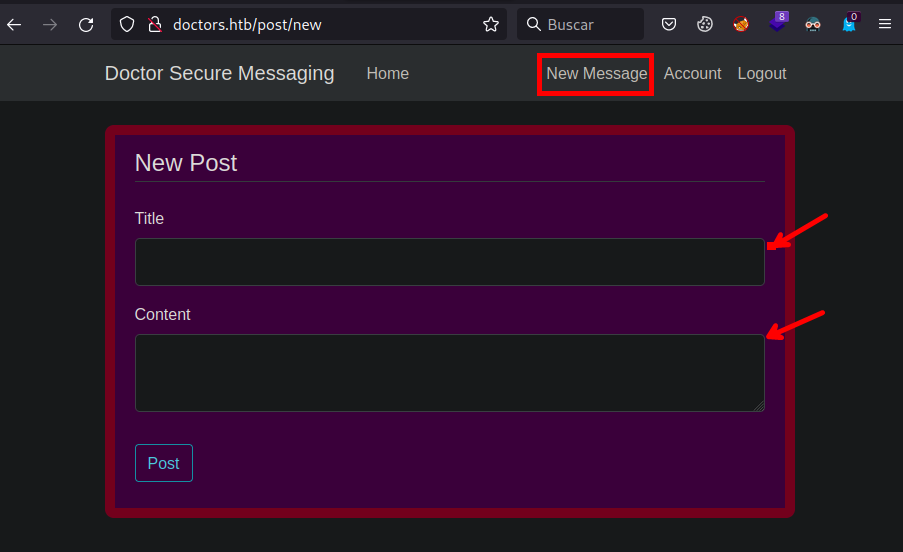Open the Firefox hamburger application menu
Screen dimensions: 903x552
point(884,24)
